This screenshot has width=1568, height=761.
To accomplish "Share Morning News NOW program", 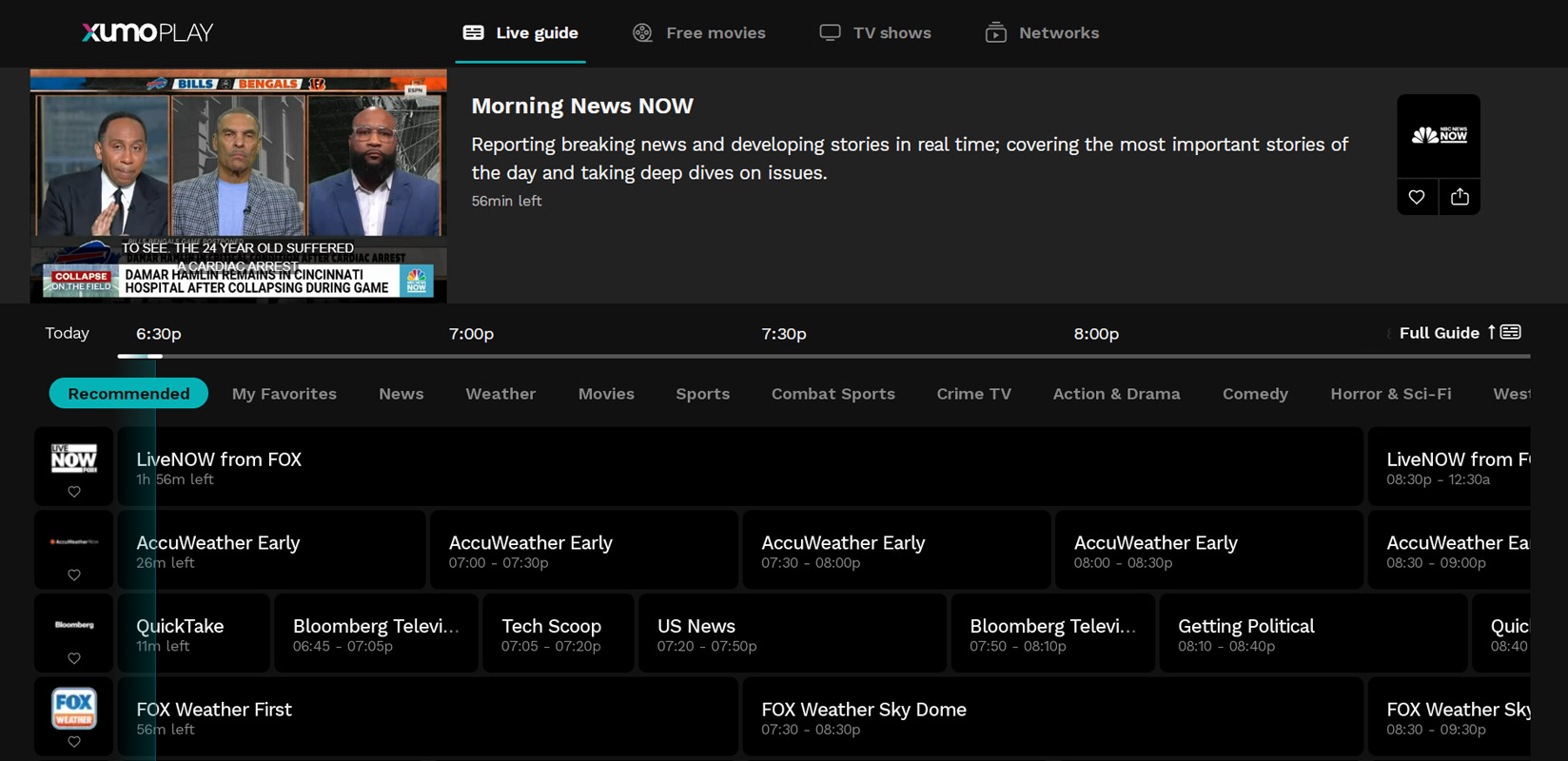I will point(1460,197).
